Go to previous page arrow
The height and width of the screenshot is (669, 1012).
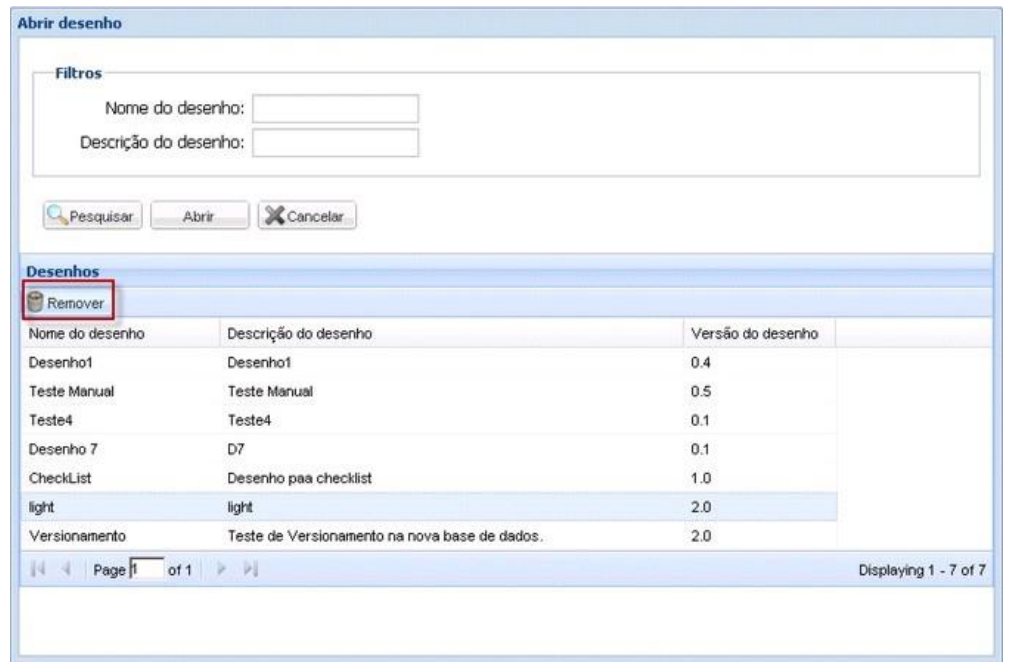tap(63, 569)
